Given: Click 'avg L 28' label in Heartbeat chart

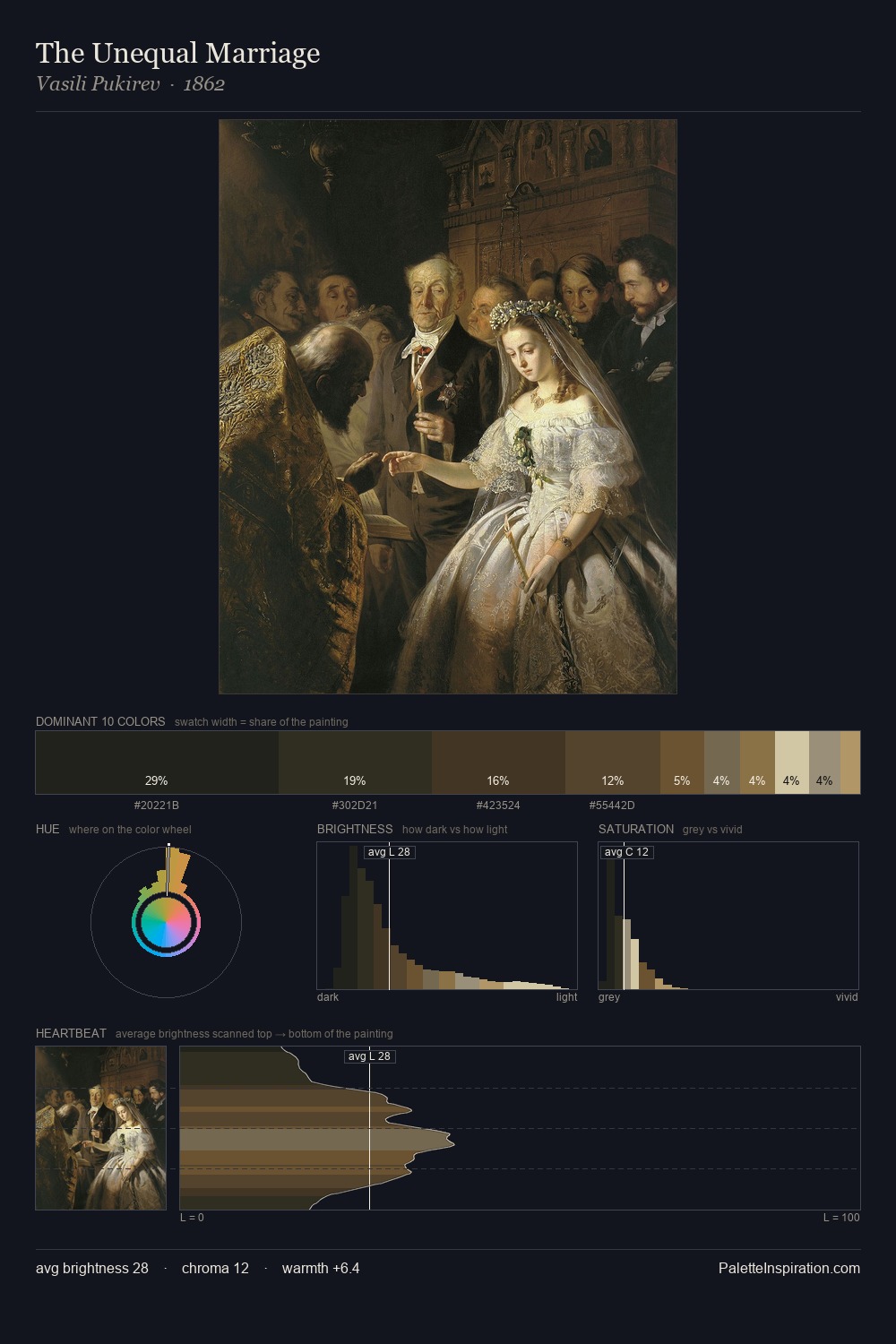Looking at the screenshot, I should pos(370,1056).
